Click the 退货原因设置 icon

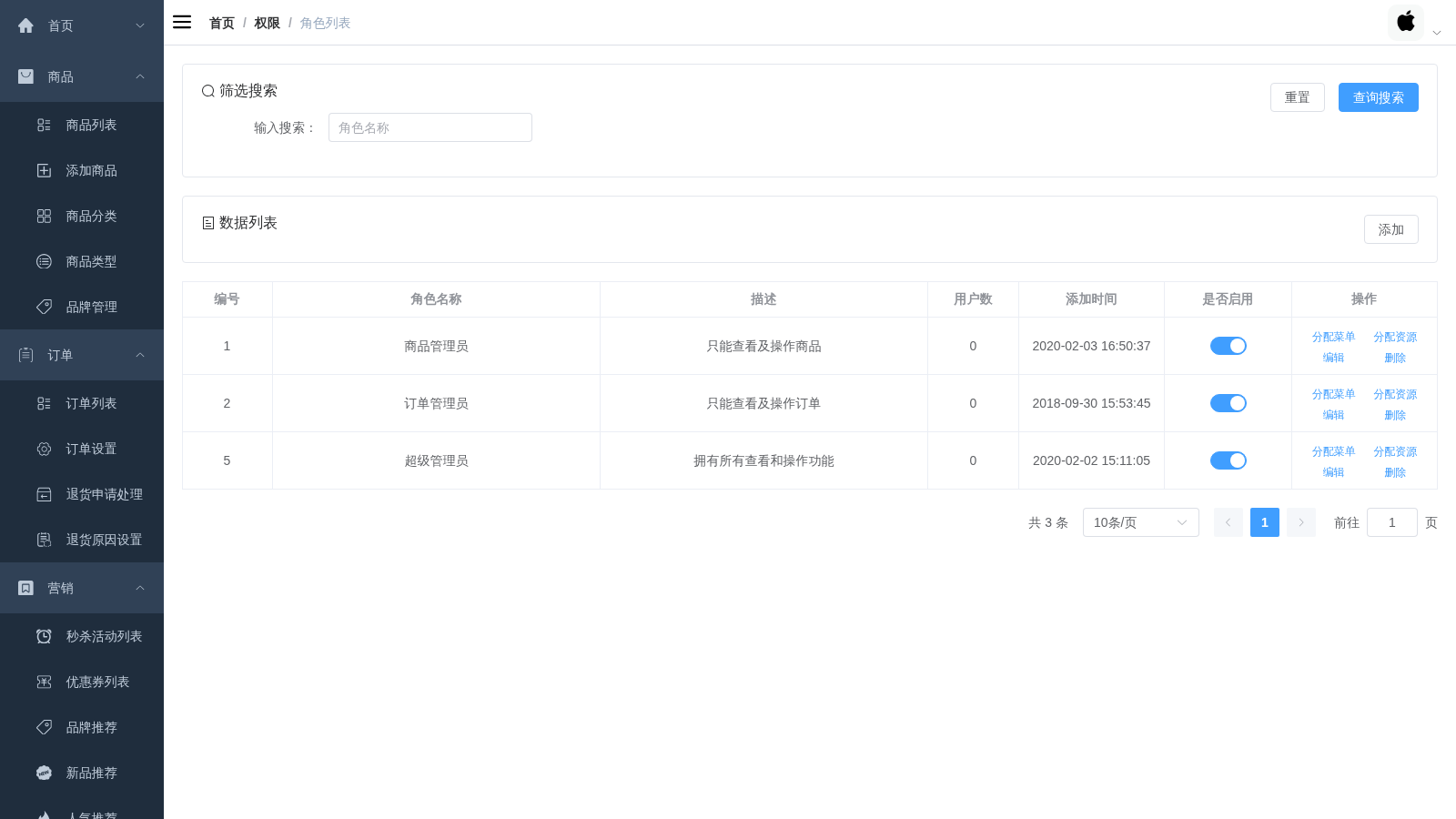[x=44, y=540]
